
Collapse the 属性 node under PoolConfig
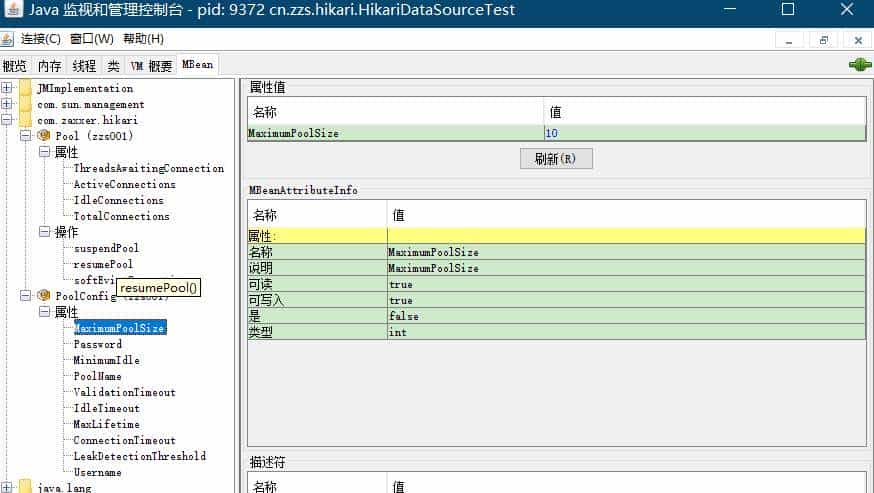point(45,311)
